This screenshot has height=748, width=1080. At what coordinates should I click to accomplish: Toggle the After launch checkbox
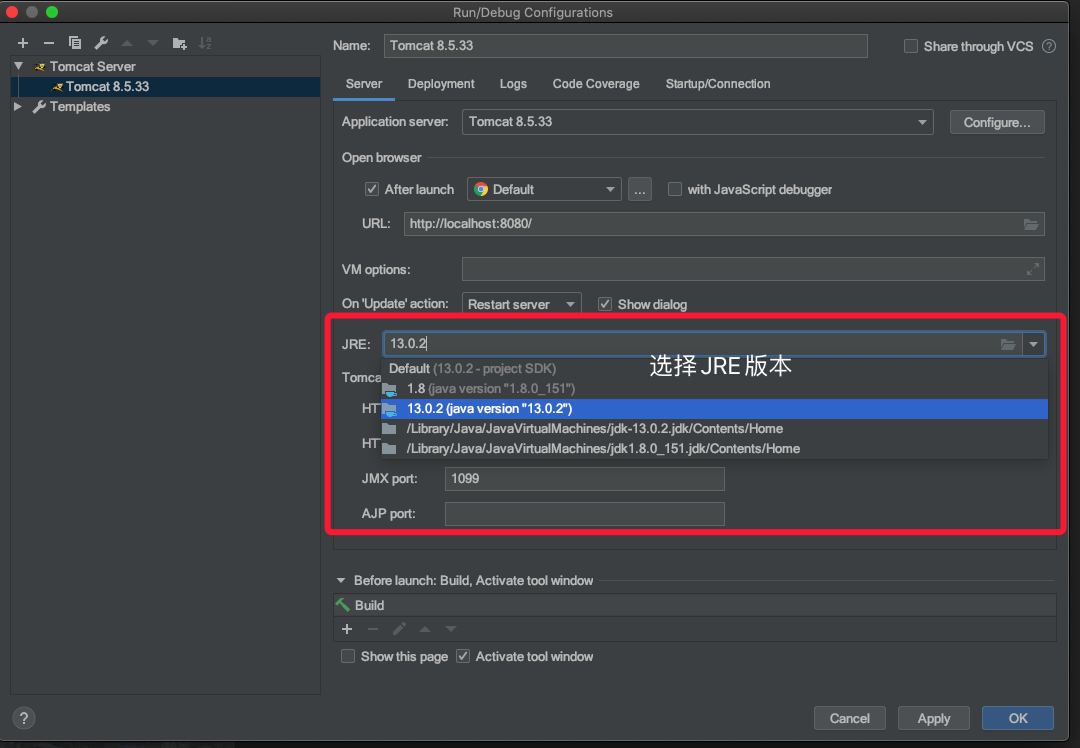tap(372, 189)
